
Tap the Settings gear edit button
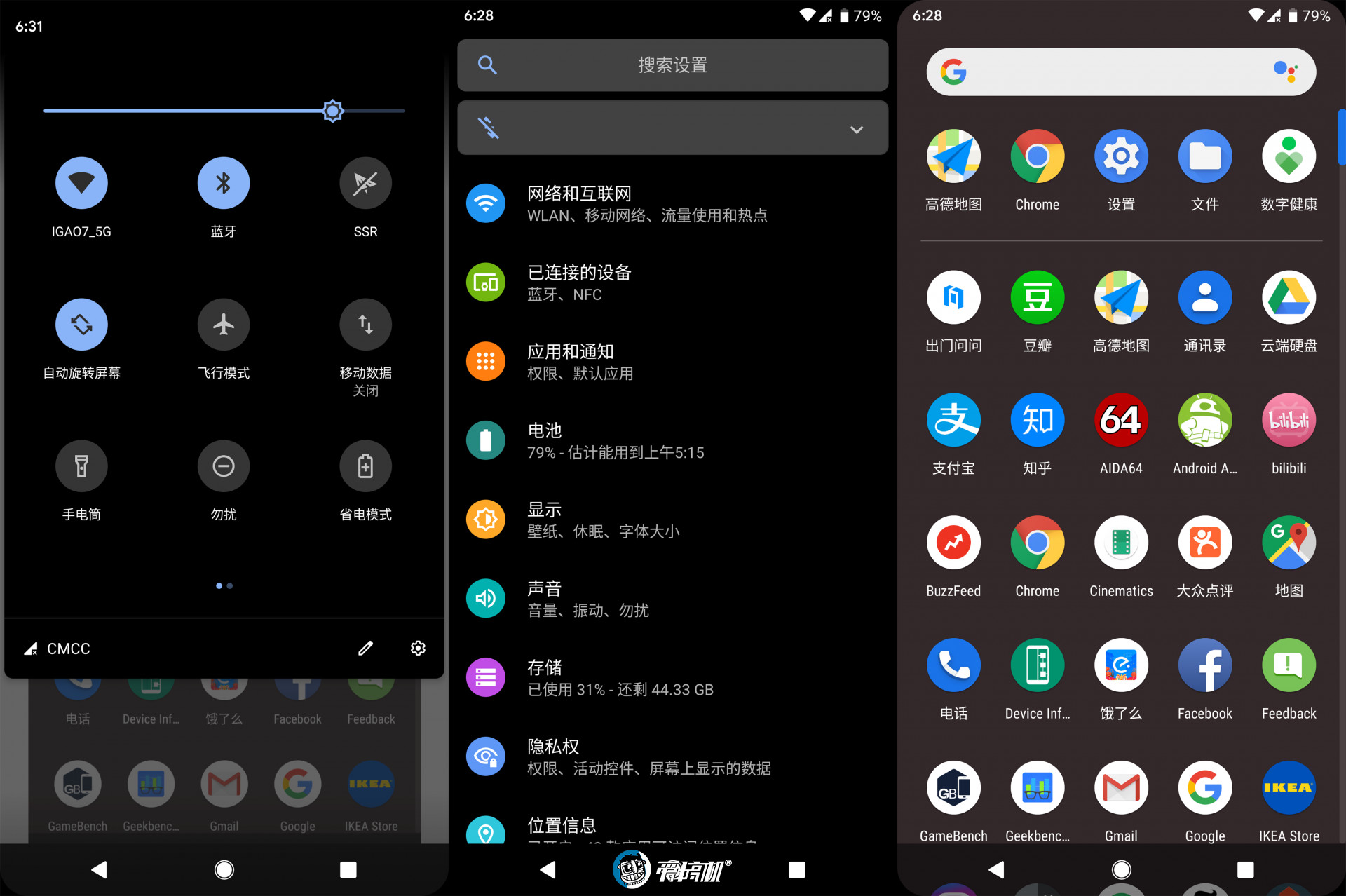419,649
